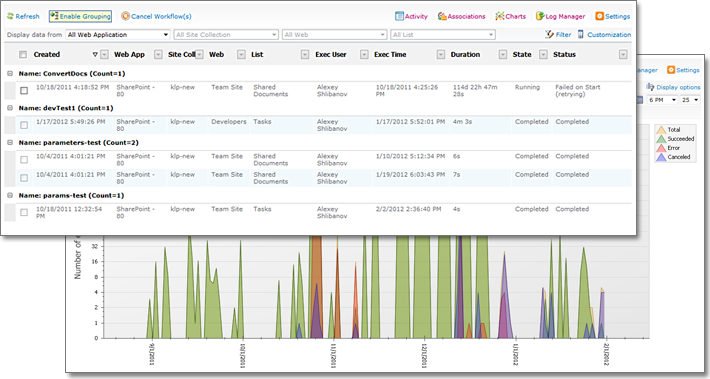Collapse the devTest1 group
Image resolution: width=710 pixels, height=379 pixels.
[x=10, y=108]
